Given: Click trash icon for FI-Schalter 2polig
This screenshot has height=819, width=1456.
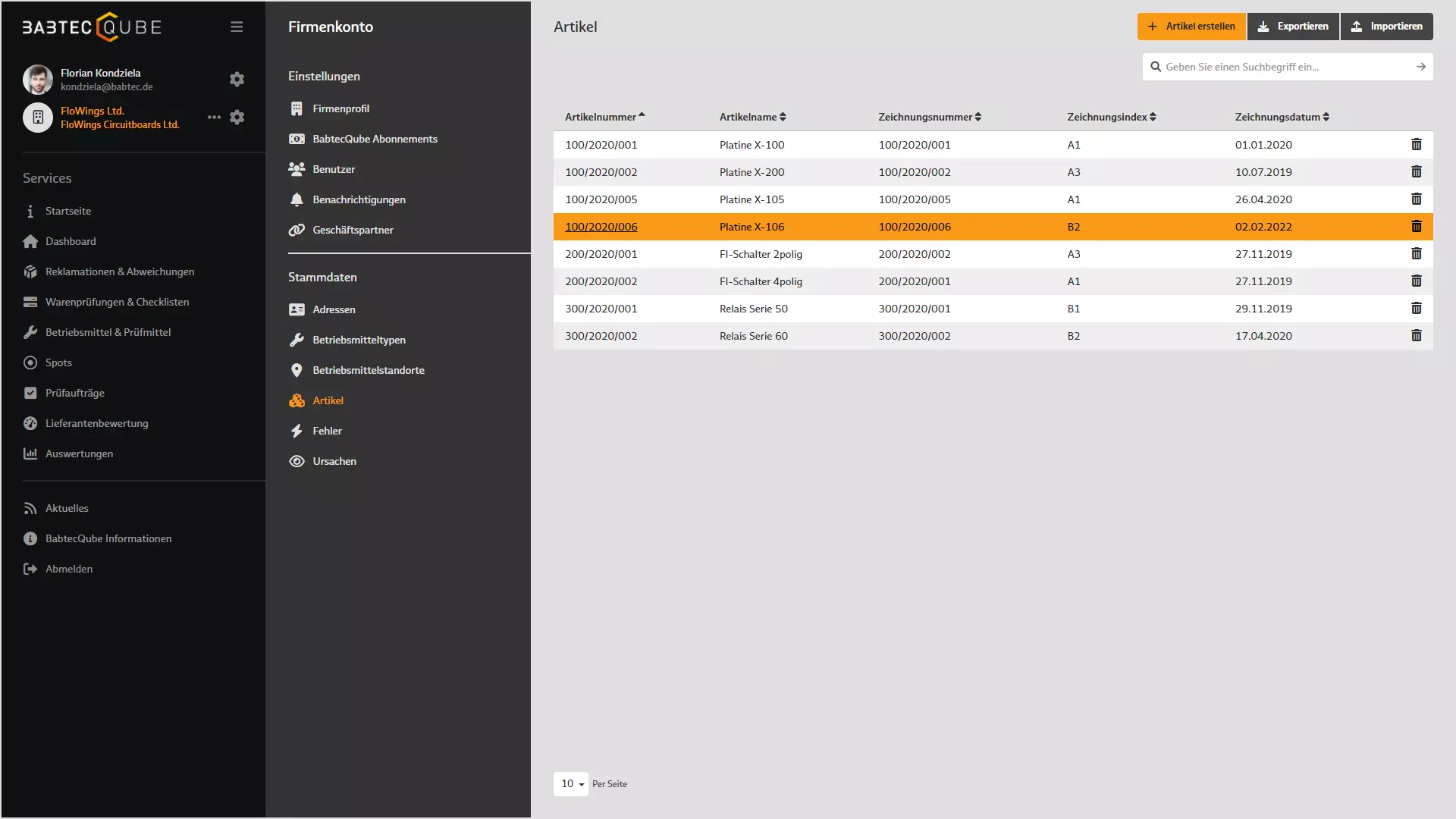Looking at the screenshot, I should 1416,253.
